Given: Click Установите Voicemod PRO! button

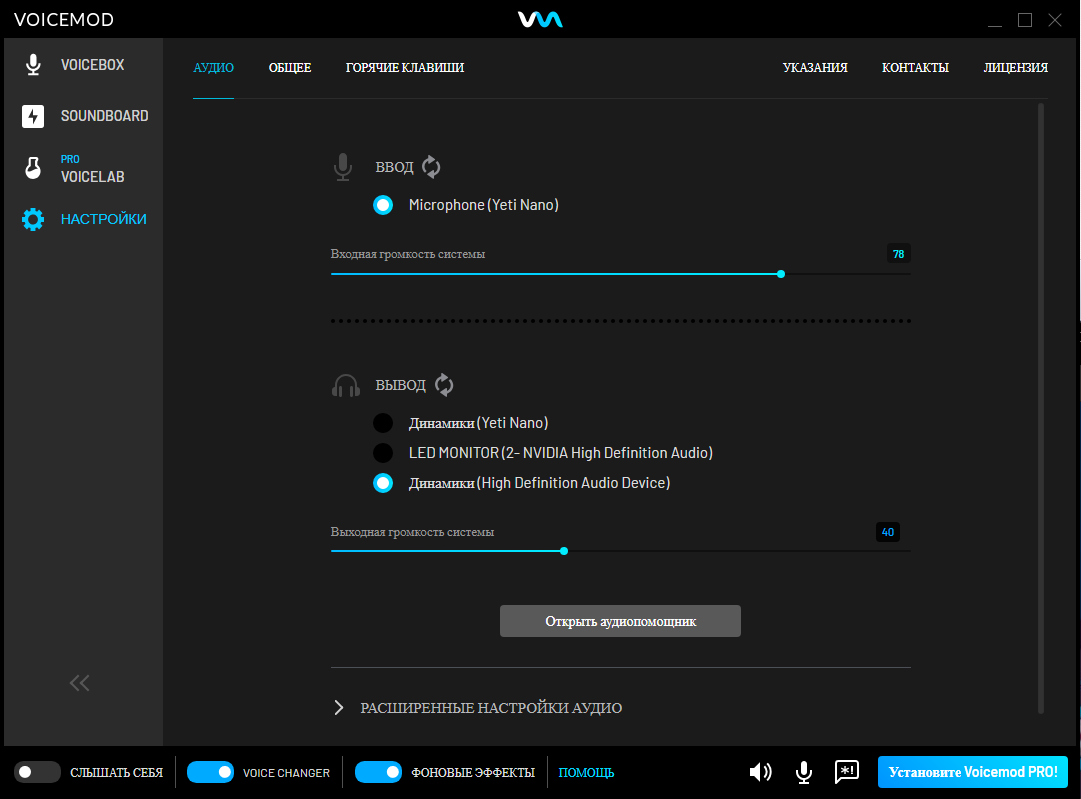Looking at the screenshot, I should click(973, 772).
